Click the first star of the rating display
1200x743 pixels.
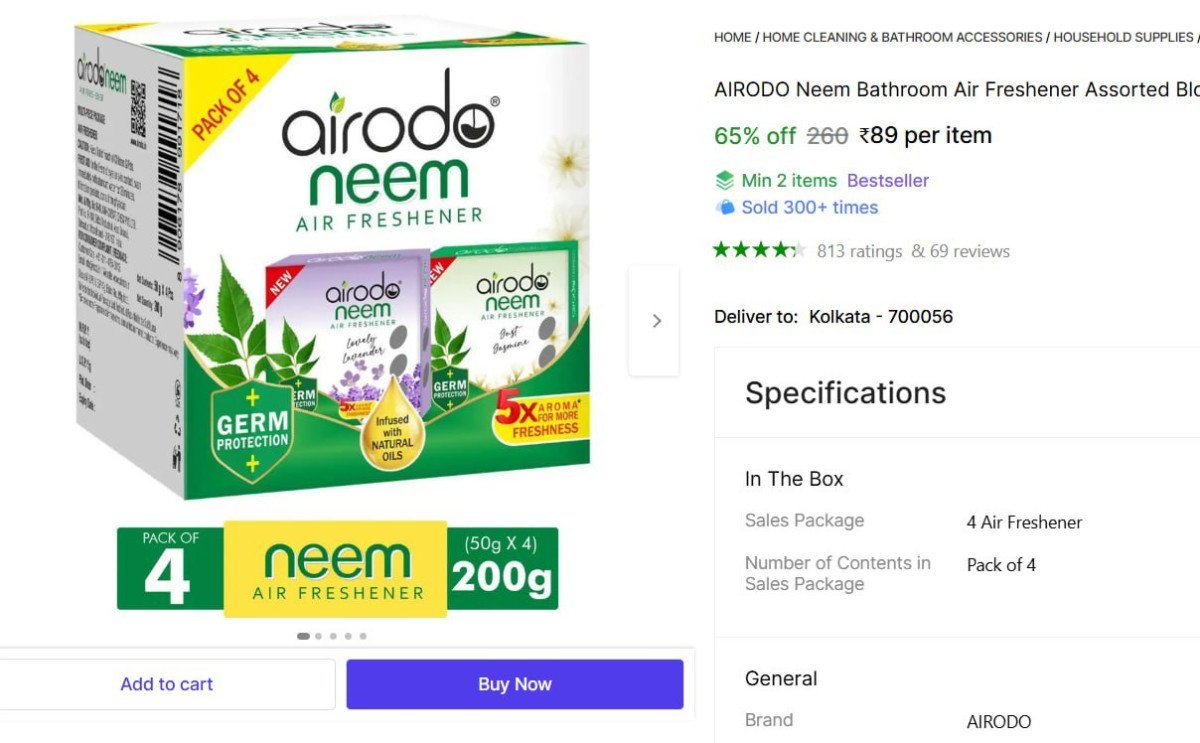pos(720,249)
